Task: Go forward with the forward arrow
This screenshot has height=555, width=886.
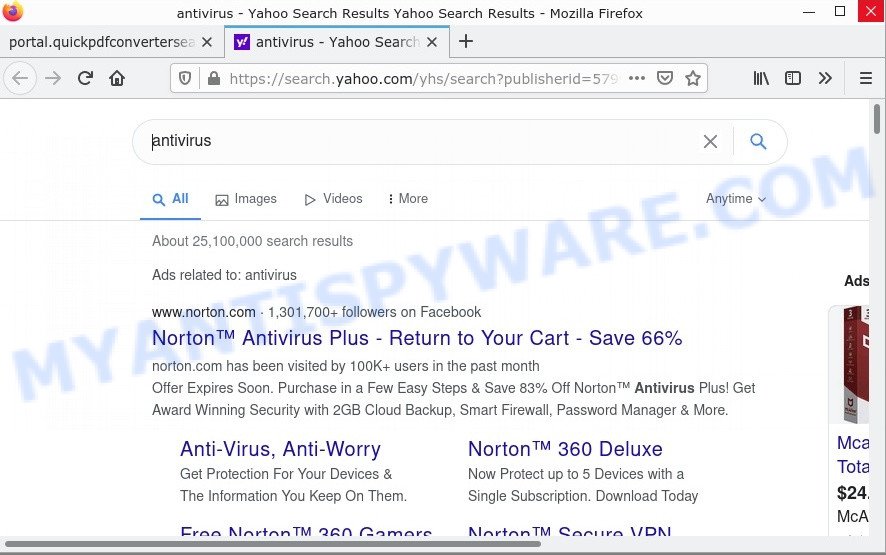Action: [x=53, y=78]
